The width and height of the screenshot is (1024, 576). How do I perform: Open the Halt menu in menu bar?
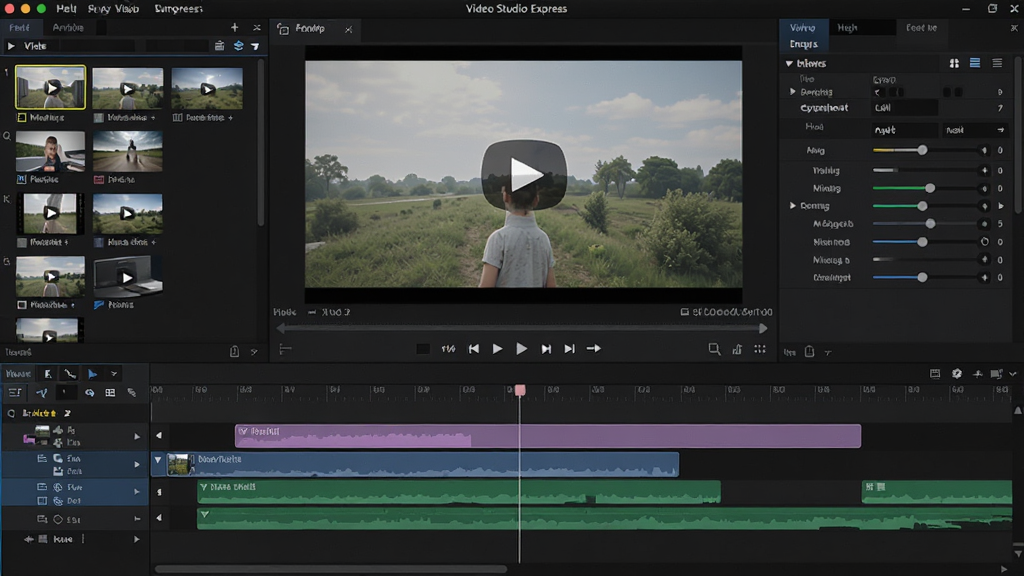[65, 8]
